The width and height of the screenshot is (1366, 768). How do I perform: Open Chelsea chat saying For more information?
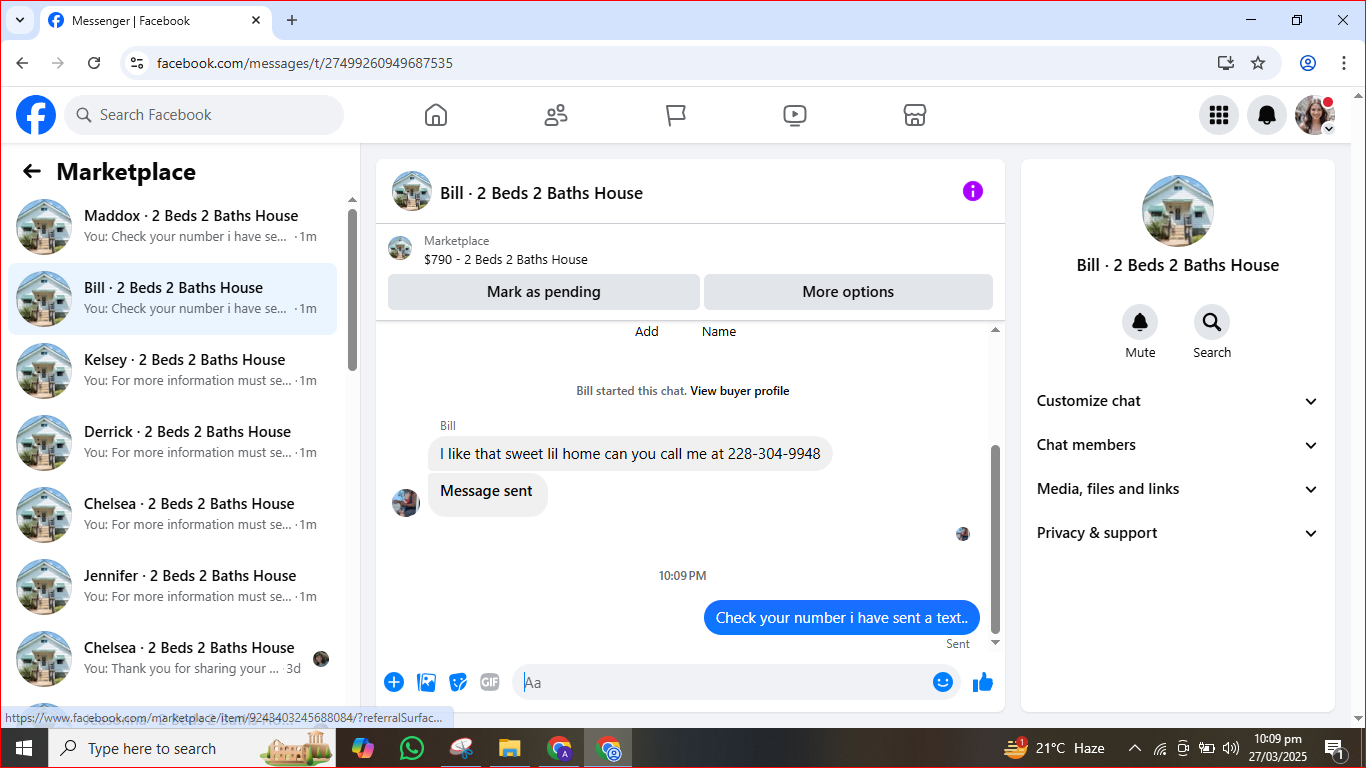(x=172, y=515)
